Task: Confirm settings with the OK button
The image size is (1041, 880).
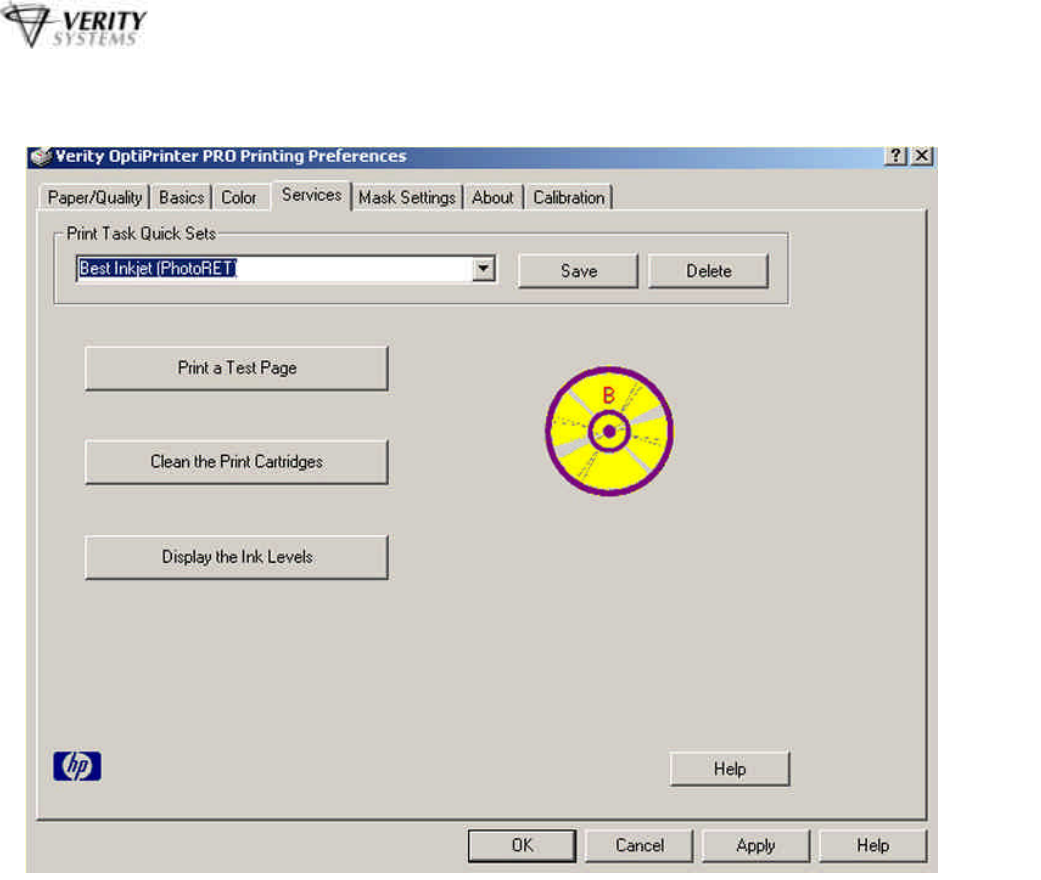Action: pyautogui.click(x=522, y=845)
